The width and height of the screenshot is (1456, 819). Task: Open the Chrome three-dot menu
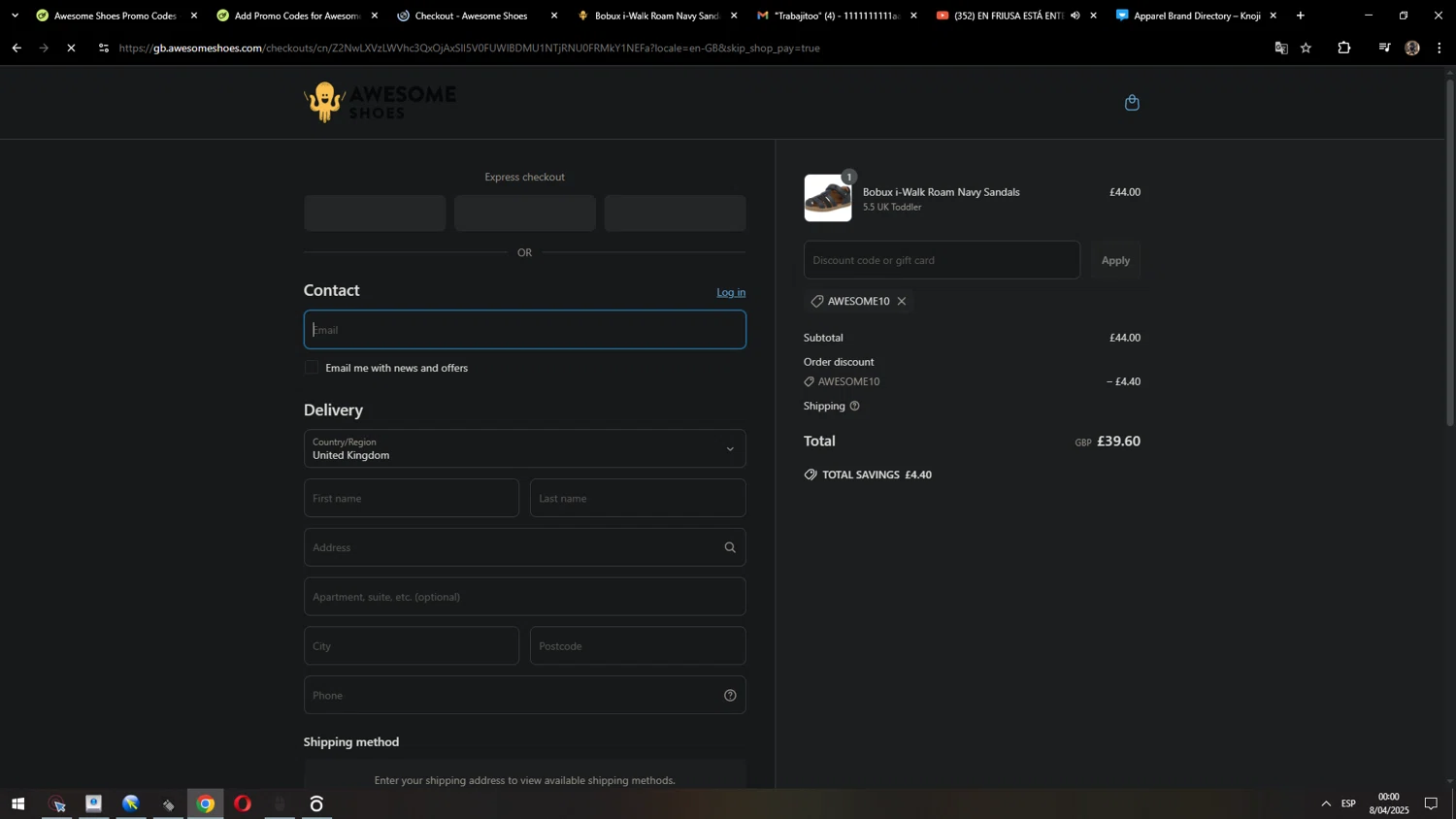point(1439,48)
